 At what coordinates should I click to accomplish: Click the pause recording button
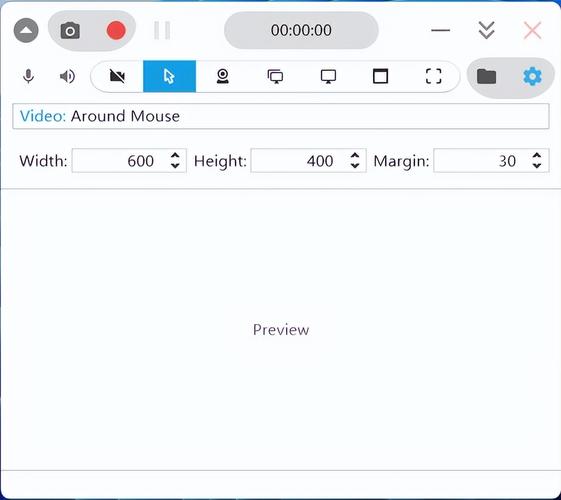(x=162, y=30)
